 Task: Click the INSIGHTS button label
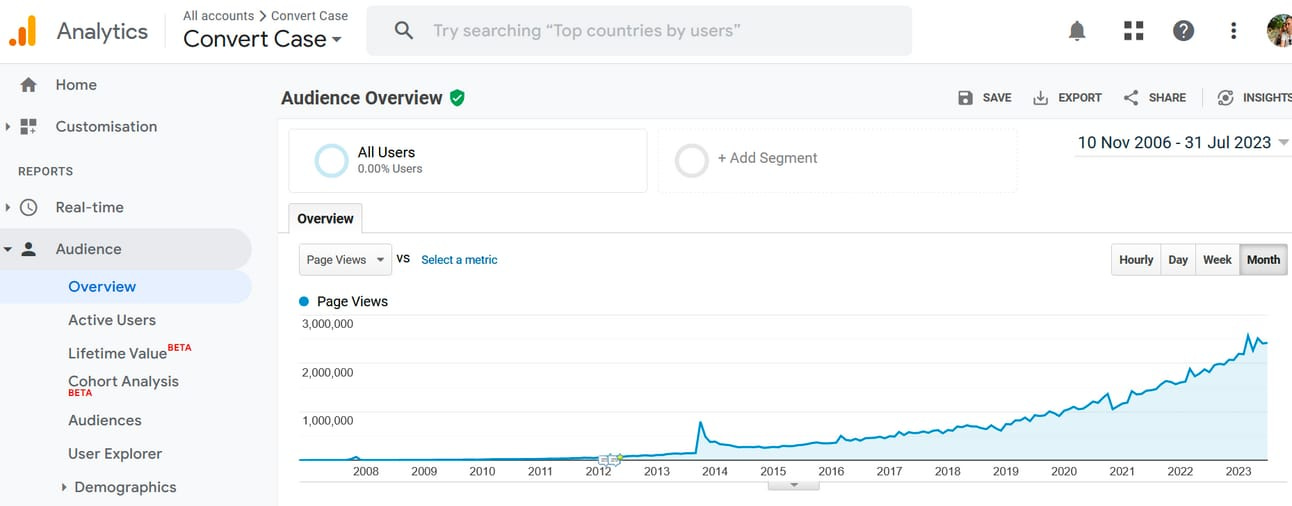tap(1267, 98)
